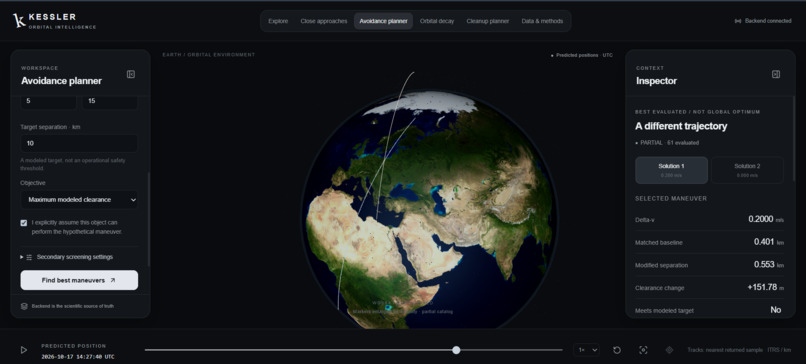The width and height of the screenshot is (806, 364).
Task: Go to the Orbital decay tab
Action: click(x=437, y=21)
